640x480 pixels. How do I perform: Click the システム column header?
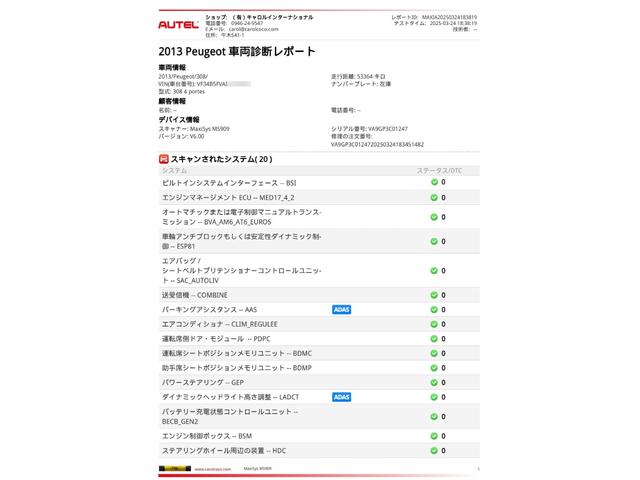(174, 171)
